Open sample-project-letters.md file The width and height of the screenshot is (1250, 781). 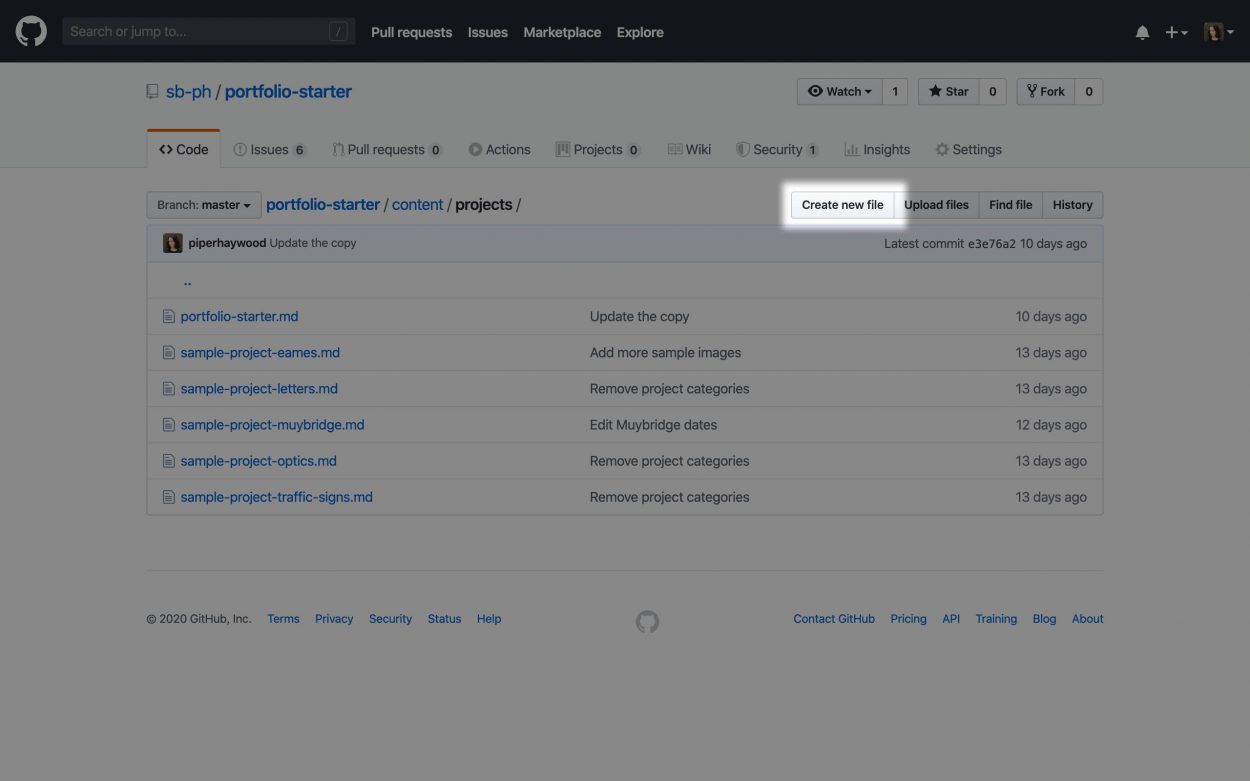point(259,388)
